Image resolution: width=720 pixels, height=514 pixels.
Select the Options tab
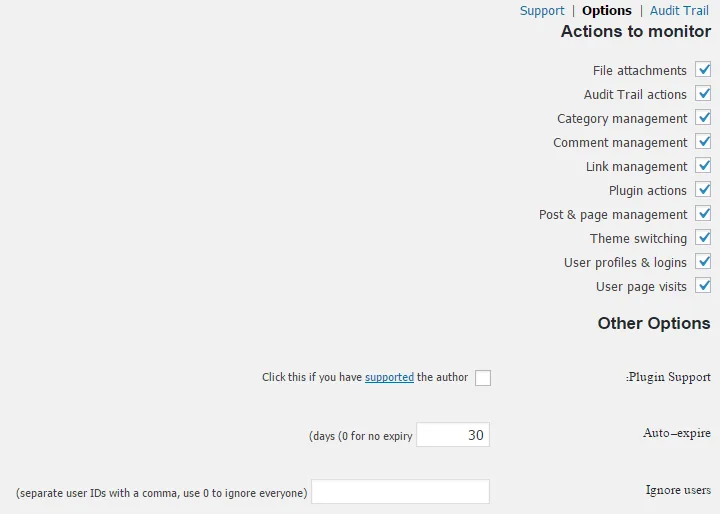607,11
